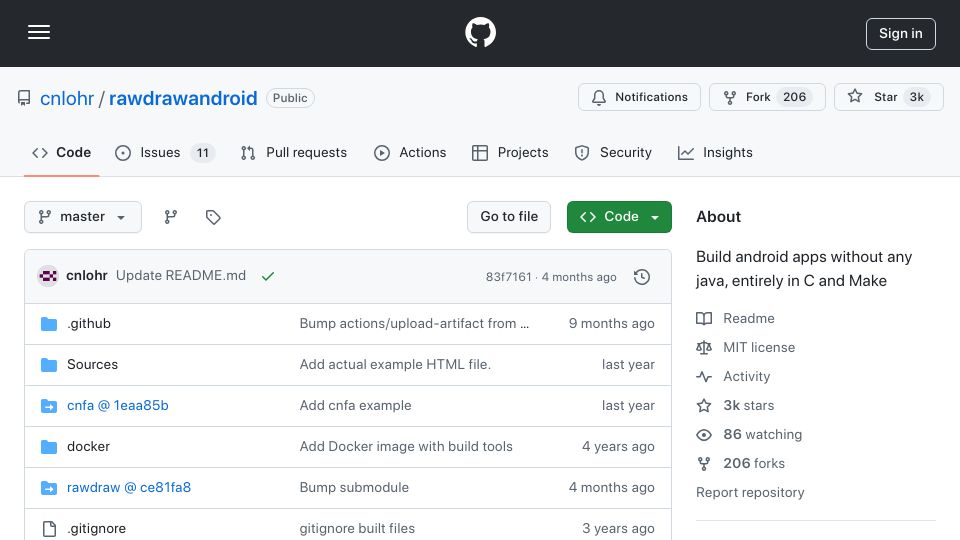The width and height of the screenshot is (960, 540).
Task: Click the docker folder icon
Action: click(x=49, y=447)
